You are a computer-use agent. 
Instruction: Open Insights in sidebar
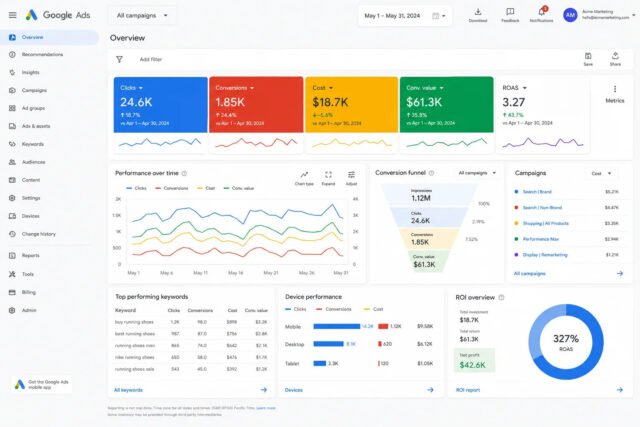tap(49, 72)
